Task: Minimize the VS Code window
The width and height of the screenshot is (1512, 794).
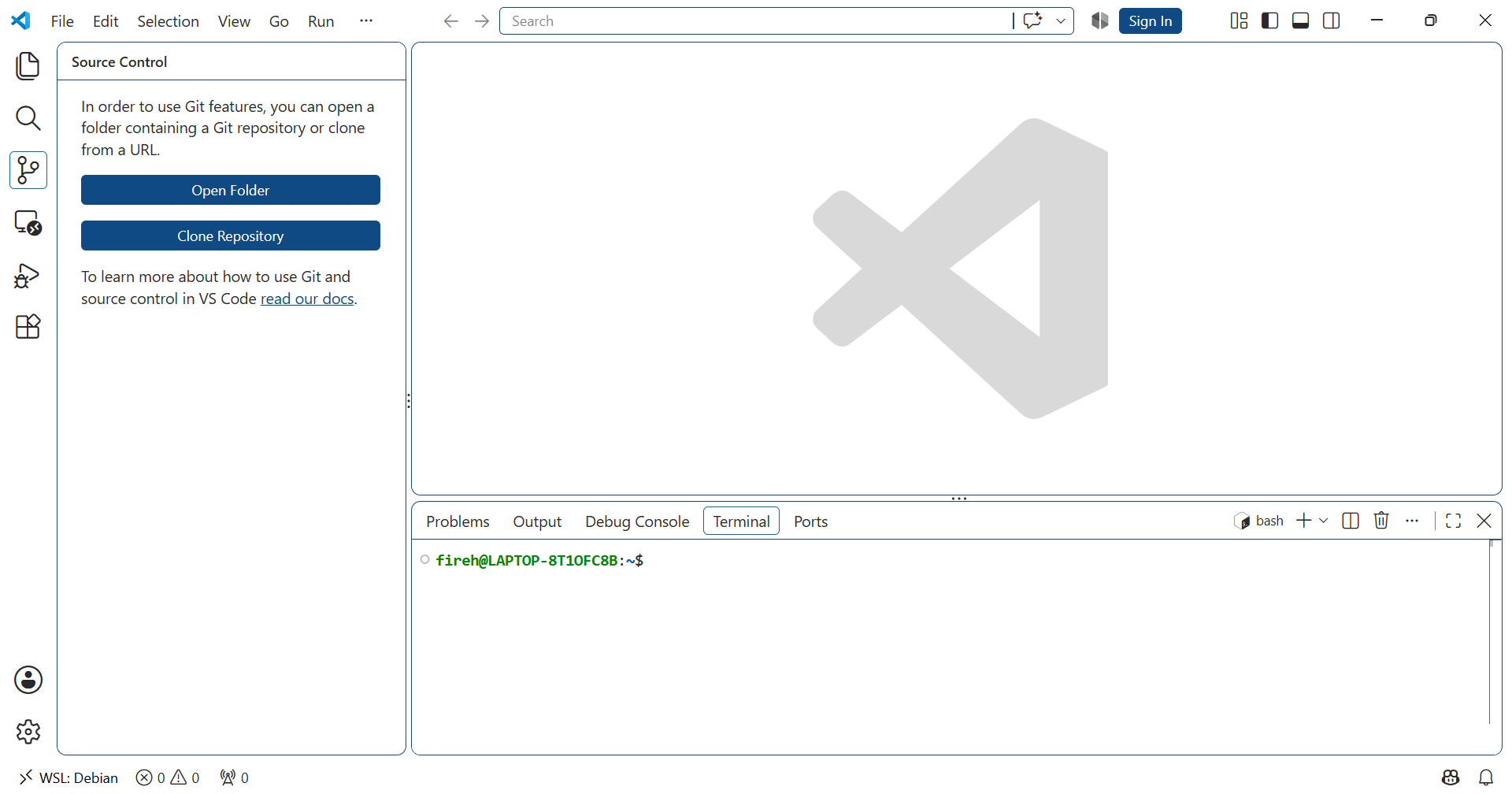Action: (1377, 20)
